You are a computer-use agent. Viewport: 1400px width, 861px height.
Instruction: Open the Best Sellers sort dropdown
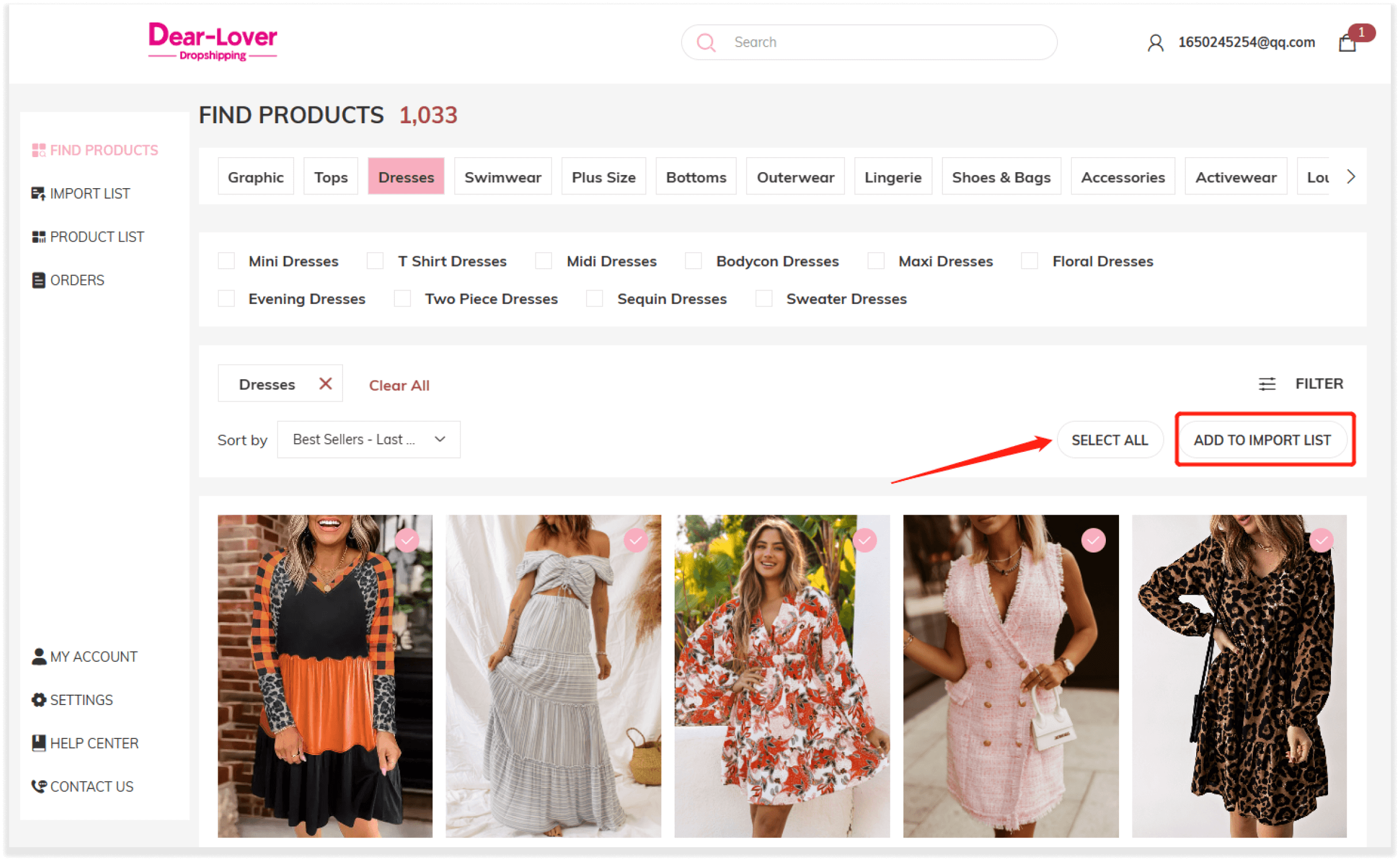[368, 439]
